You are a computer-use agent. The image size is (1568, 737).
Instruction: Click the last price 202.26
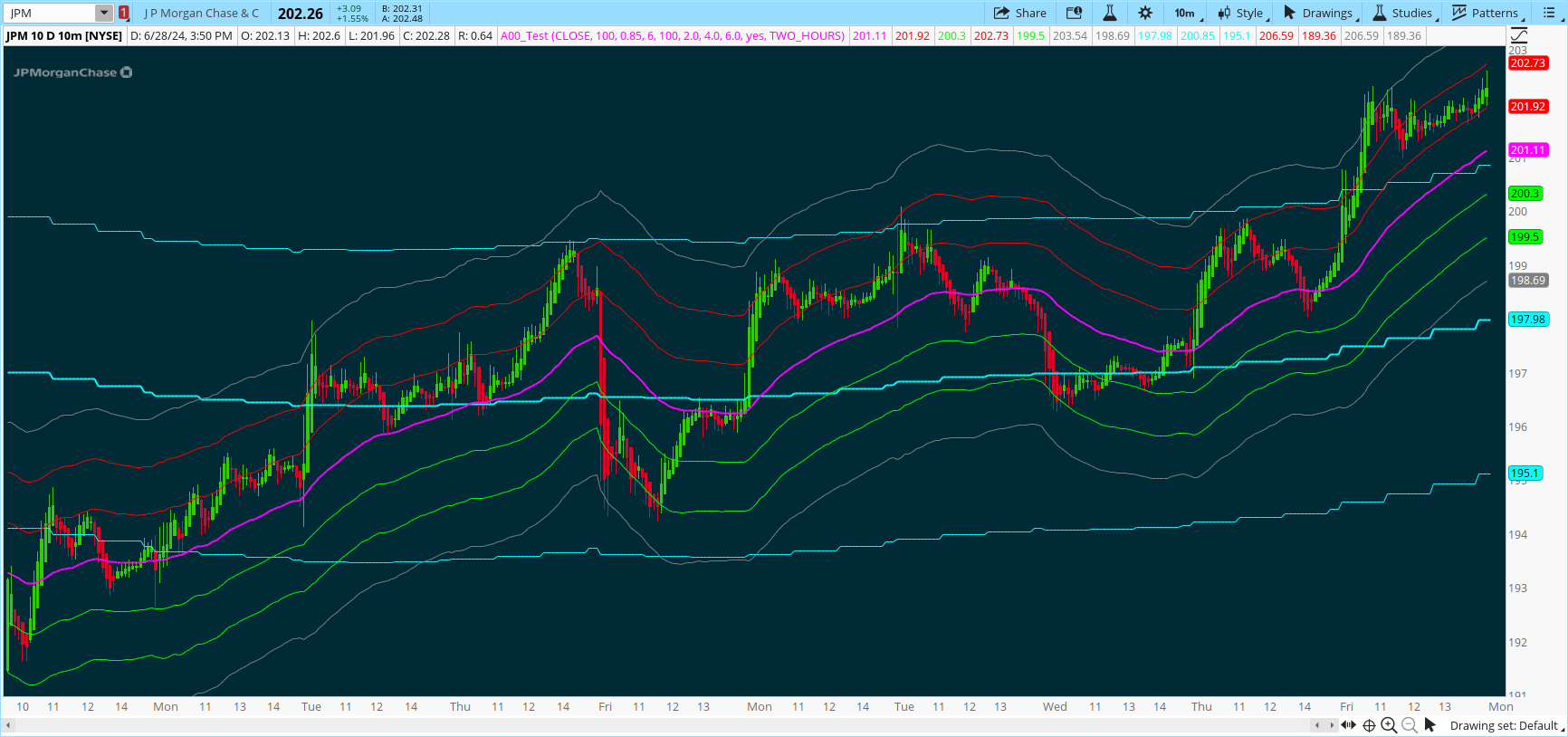301,14
